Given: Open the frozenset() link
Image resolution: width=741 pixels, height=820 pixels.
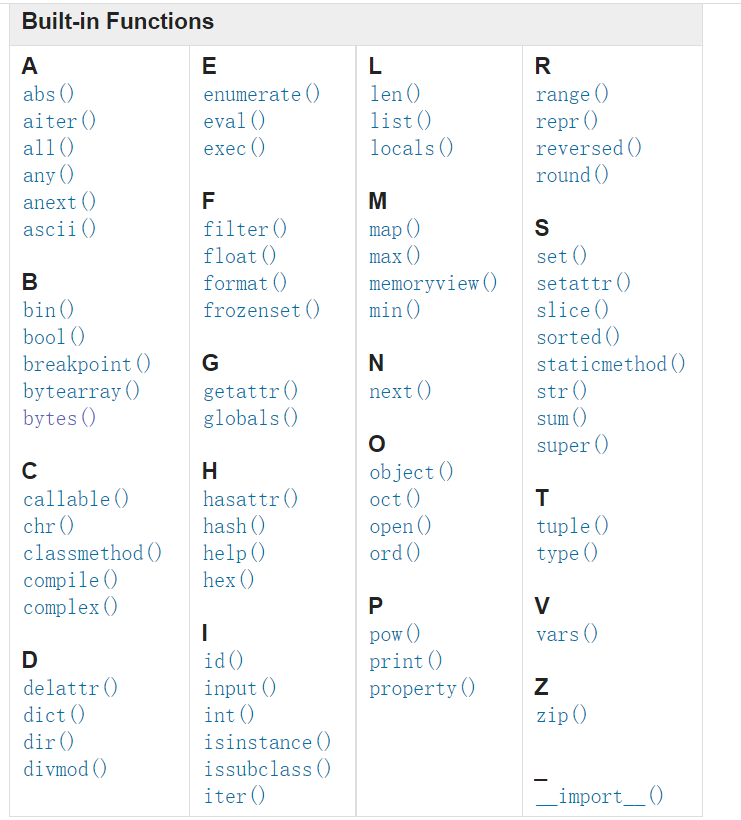Looking at the screenshot, I should point(261,310).
